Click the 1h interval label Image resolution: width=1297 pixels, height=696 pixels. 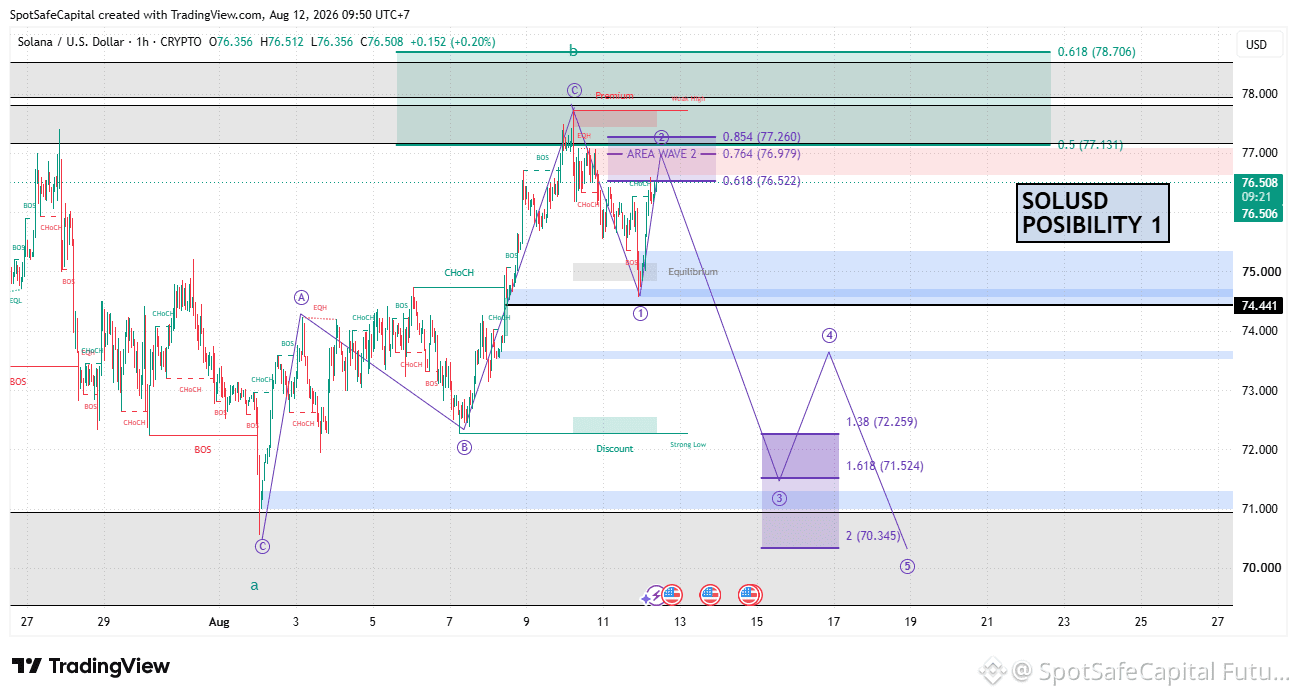pos(143,42)
